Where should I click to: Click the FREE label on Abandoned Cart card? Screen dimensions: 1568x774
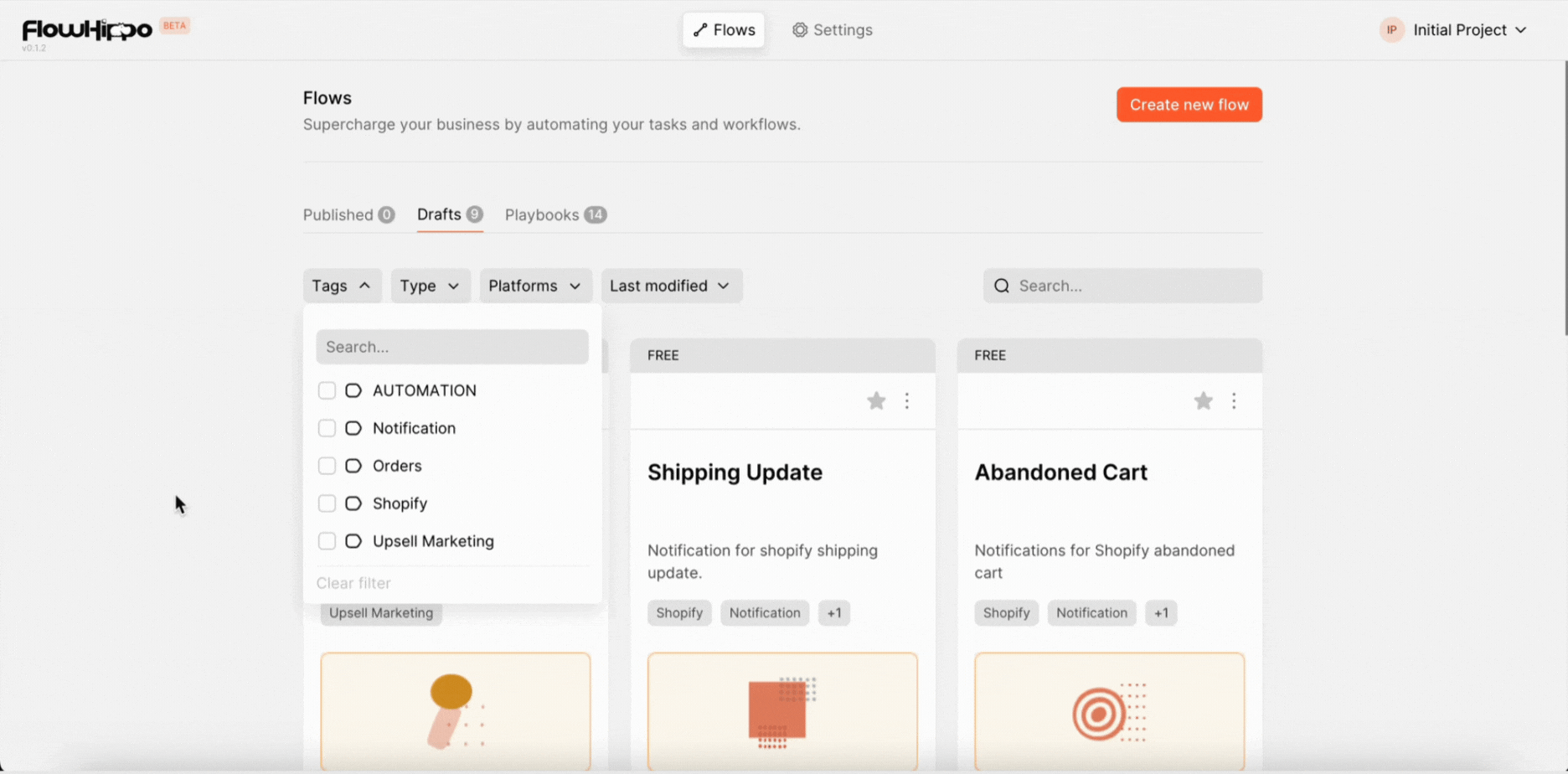point(990,355)
